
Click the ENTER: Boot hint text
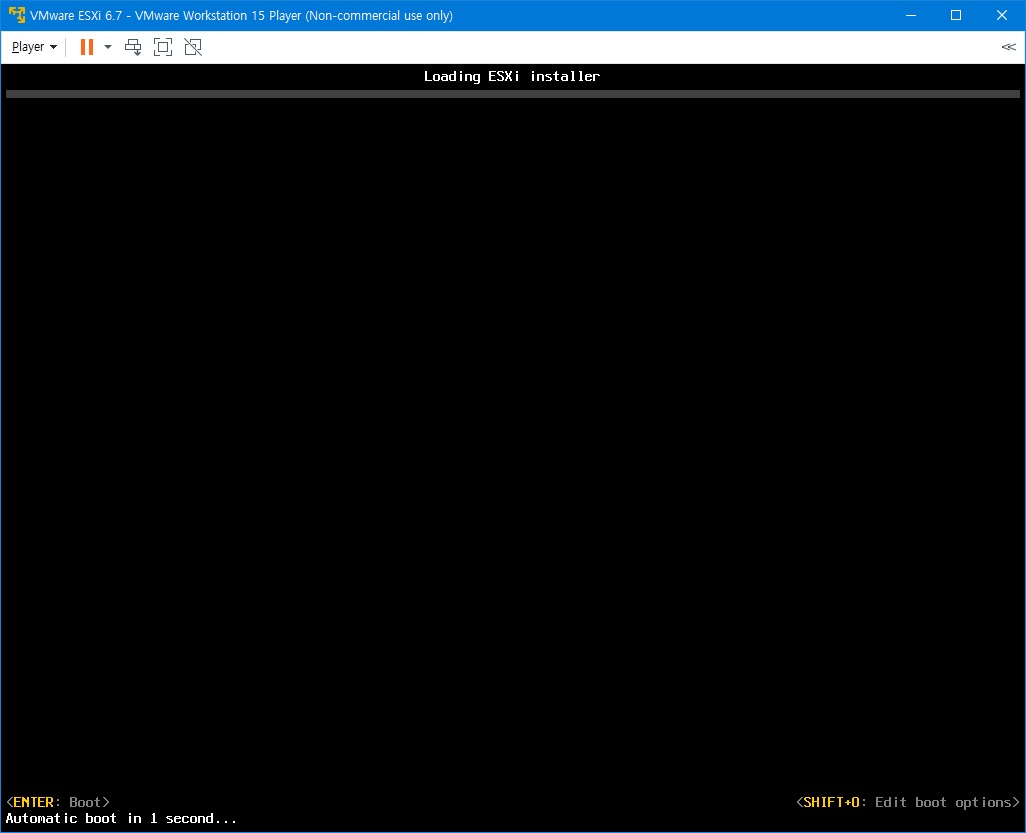coord(58,802)
